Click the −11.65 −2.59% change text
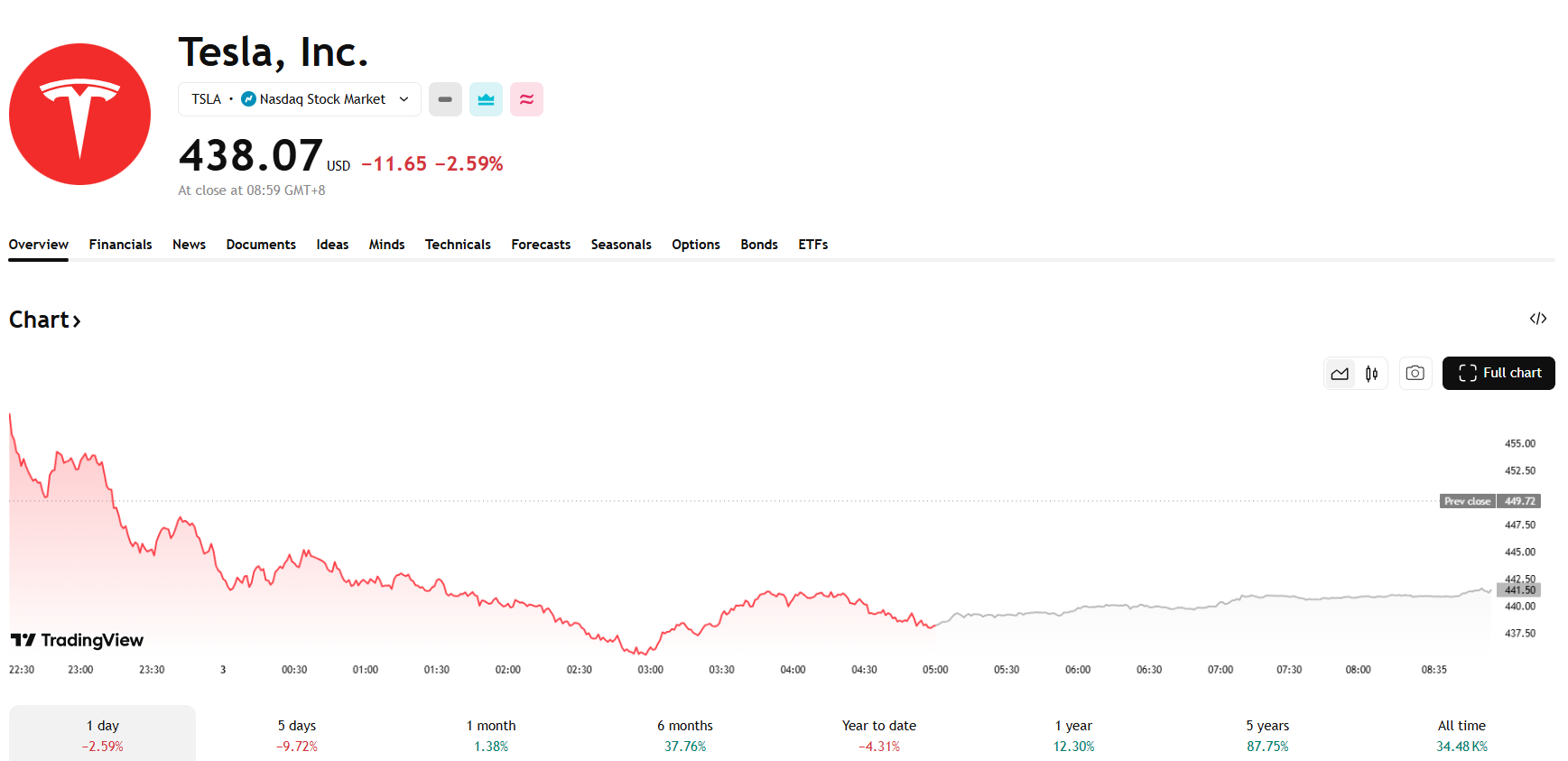Screen dimensions: 1568x761 point(432,163)
